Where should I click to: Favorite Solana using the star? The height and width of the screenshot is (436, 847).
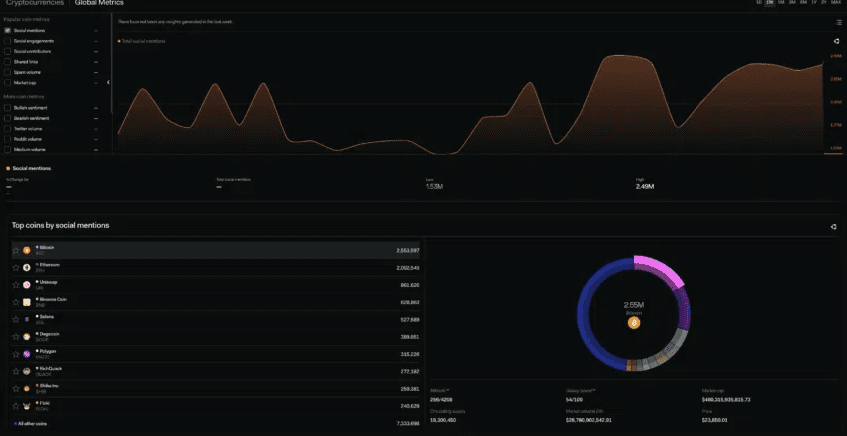pos(16,319)
